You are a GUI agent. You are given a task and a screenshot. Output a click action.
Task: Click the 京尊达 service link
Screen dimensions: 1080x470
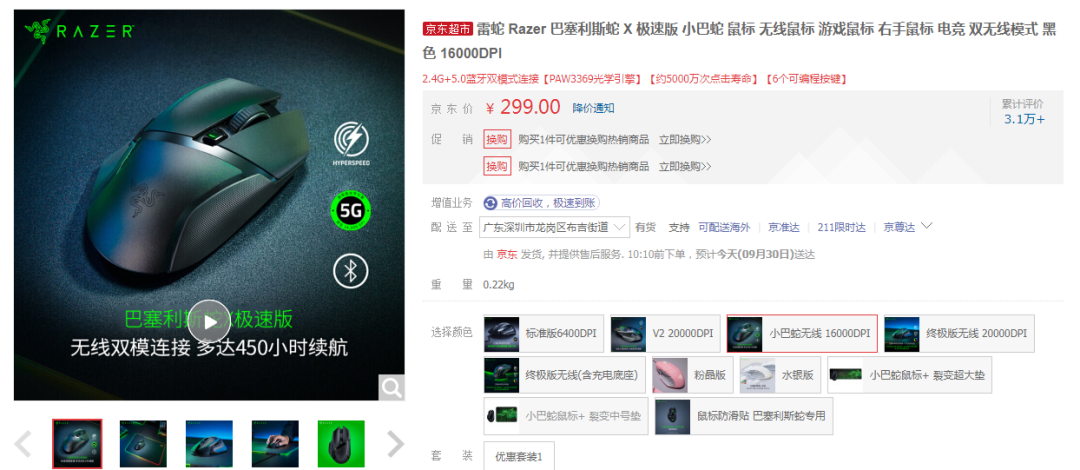tap(900, 227)
